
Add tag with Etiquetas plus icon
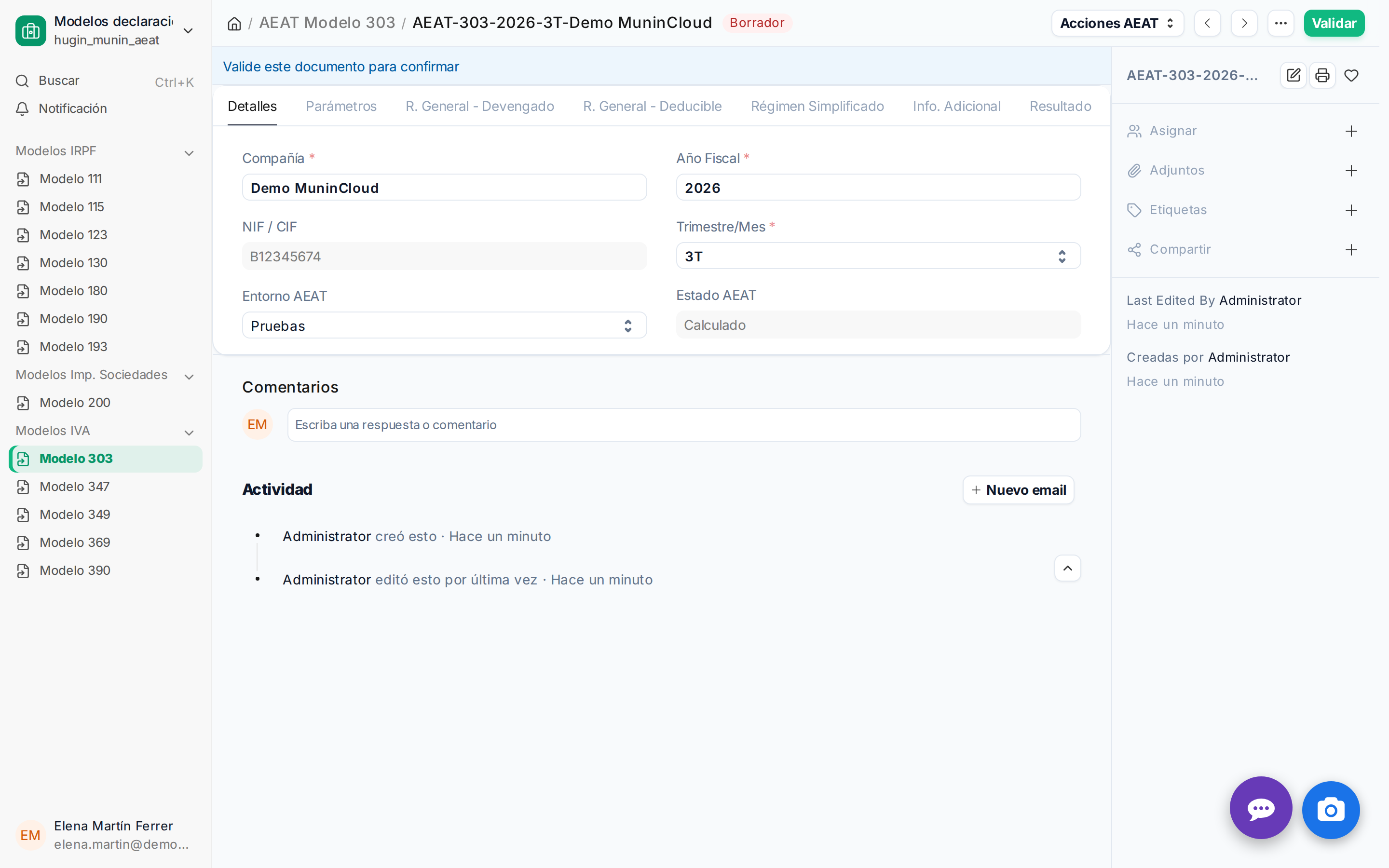[1352, 211]
